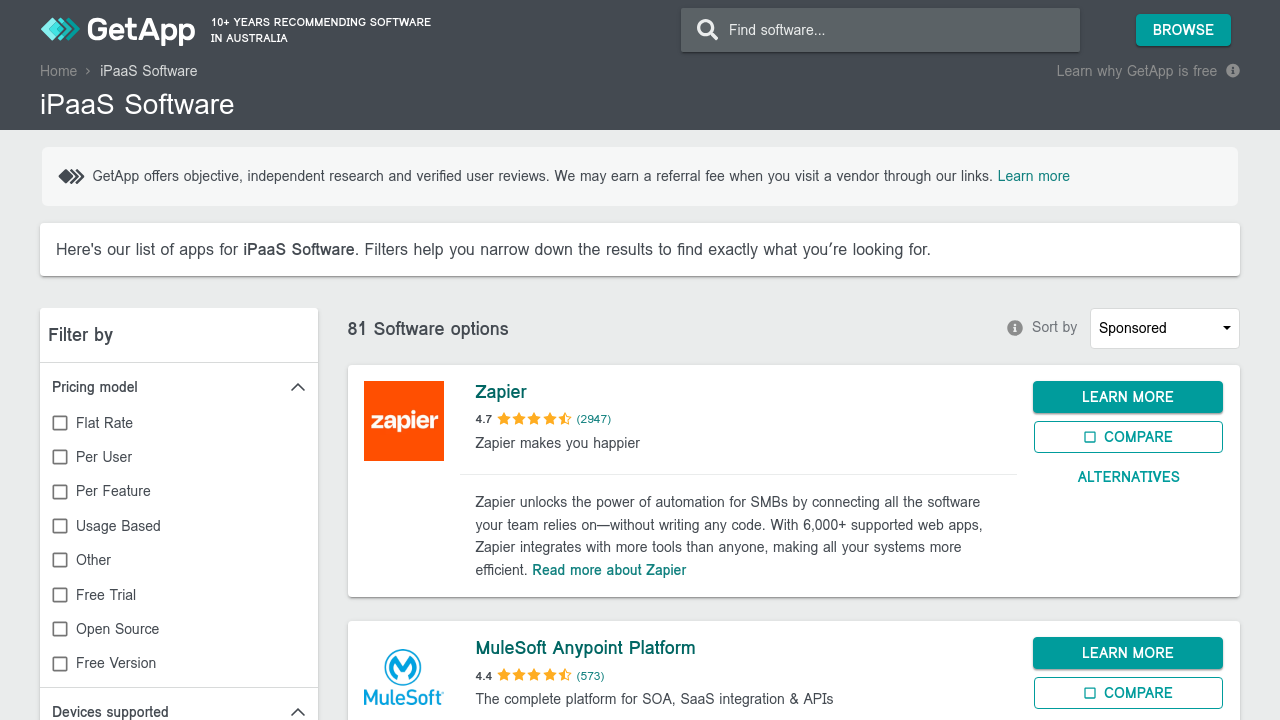Click Learn More button for Zapier

point(1127,397)
